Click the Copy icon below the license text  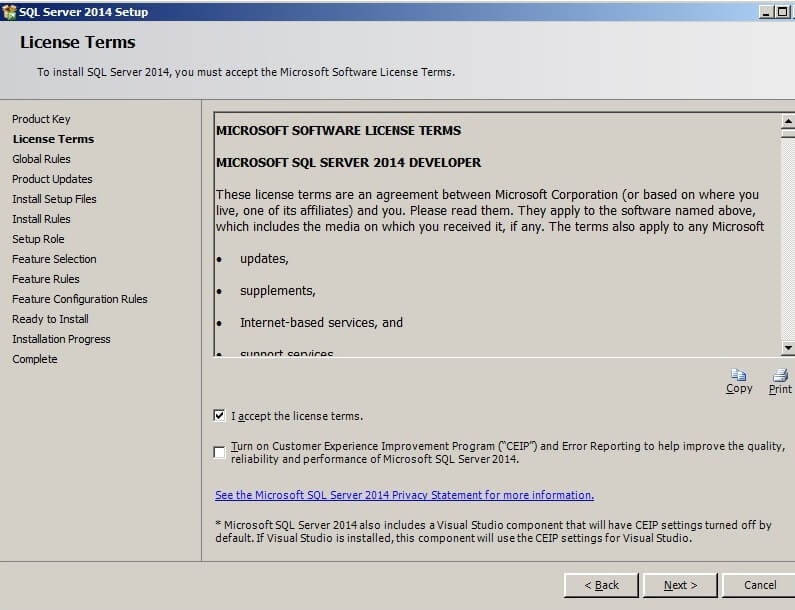pos(739,381)
